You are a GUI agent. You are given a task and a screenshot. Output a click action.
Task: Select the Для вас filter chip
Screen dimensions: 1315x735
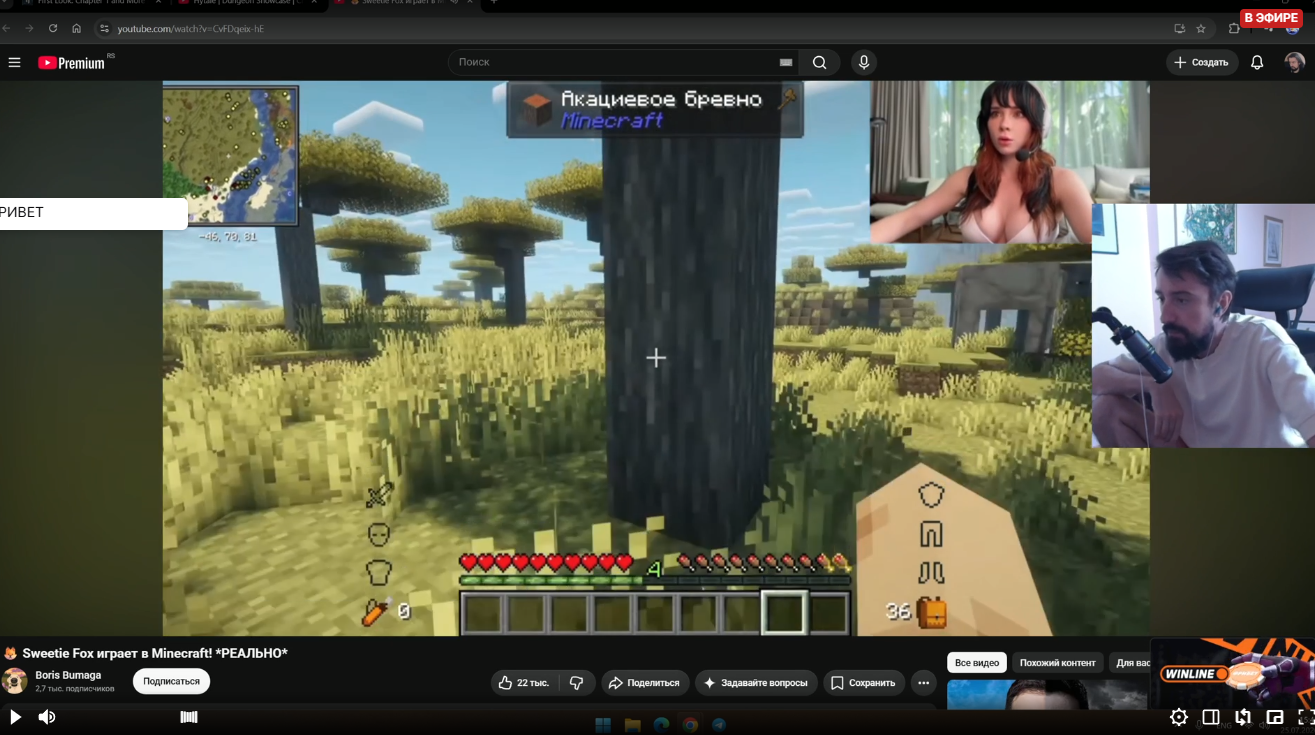tap(1132, 663)
